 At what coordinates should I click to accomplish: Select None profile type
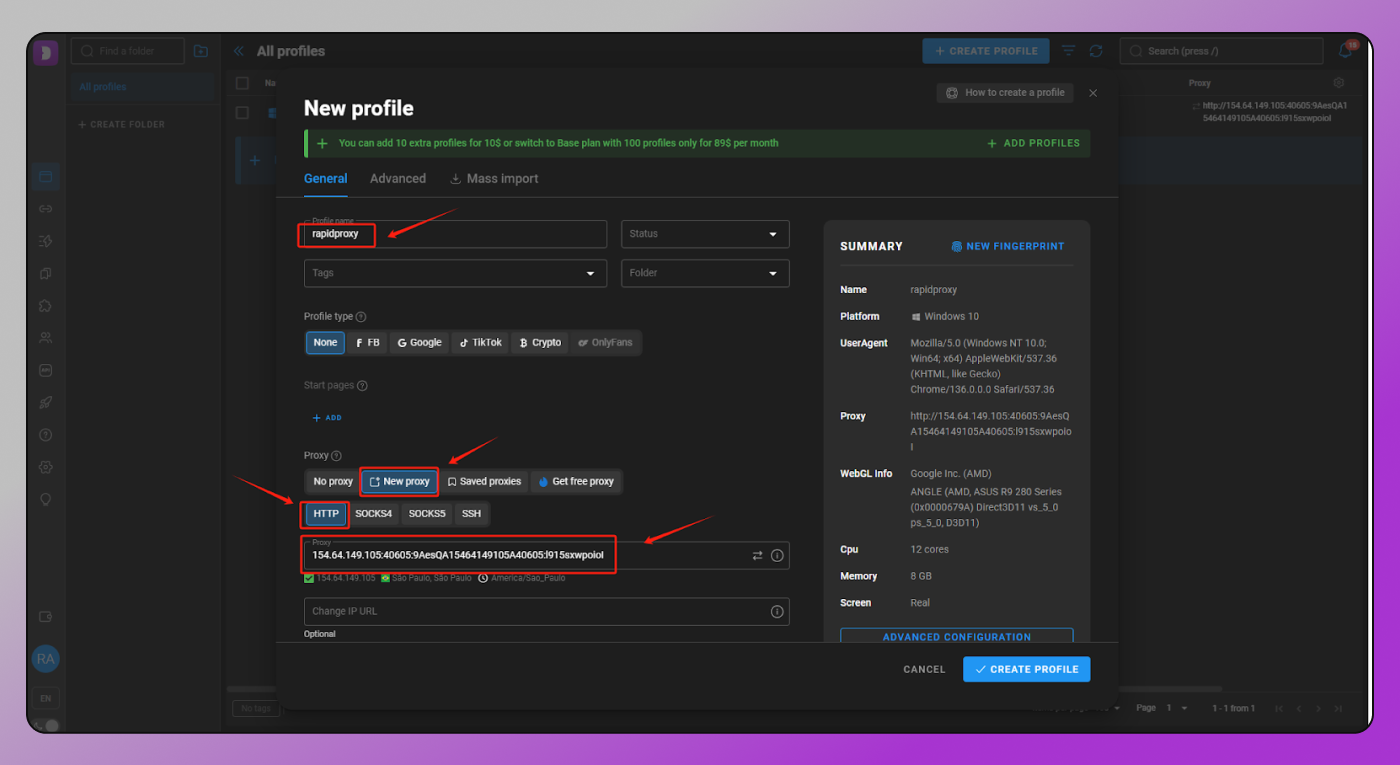pyautogui.click(x=325, y=342)
